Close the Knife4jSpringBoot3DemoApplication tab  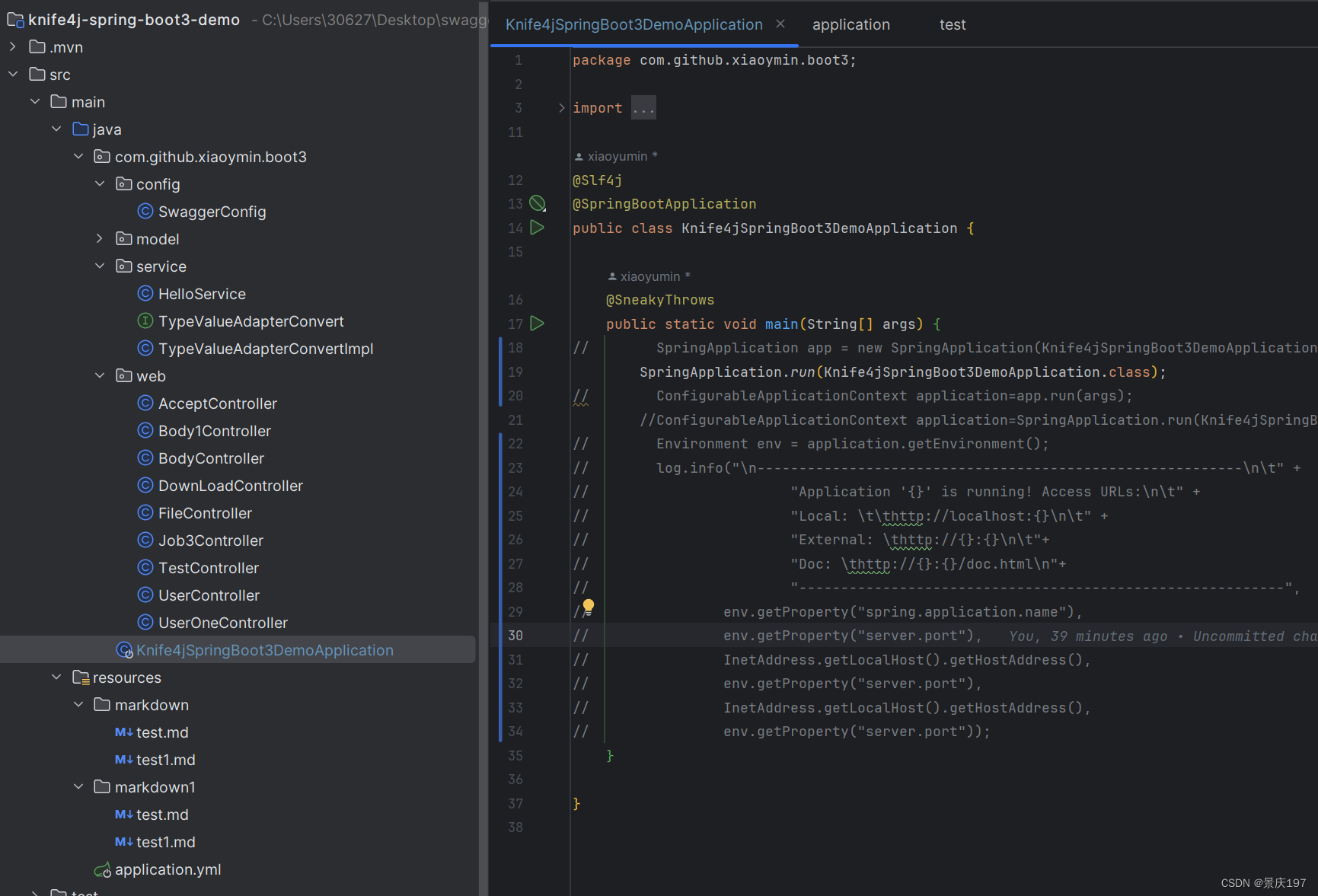coord(780,23)
